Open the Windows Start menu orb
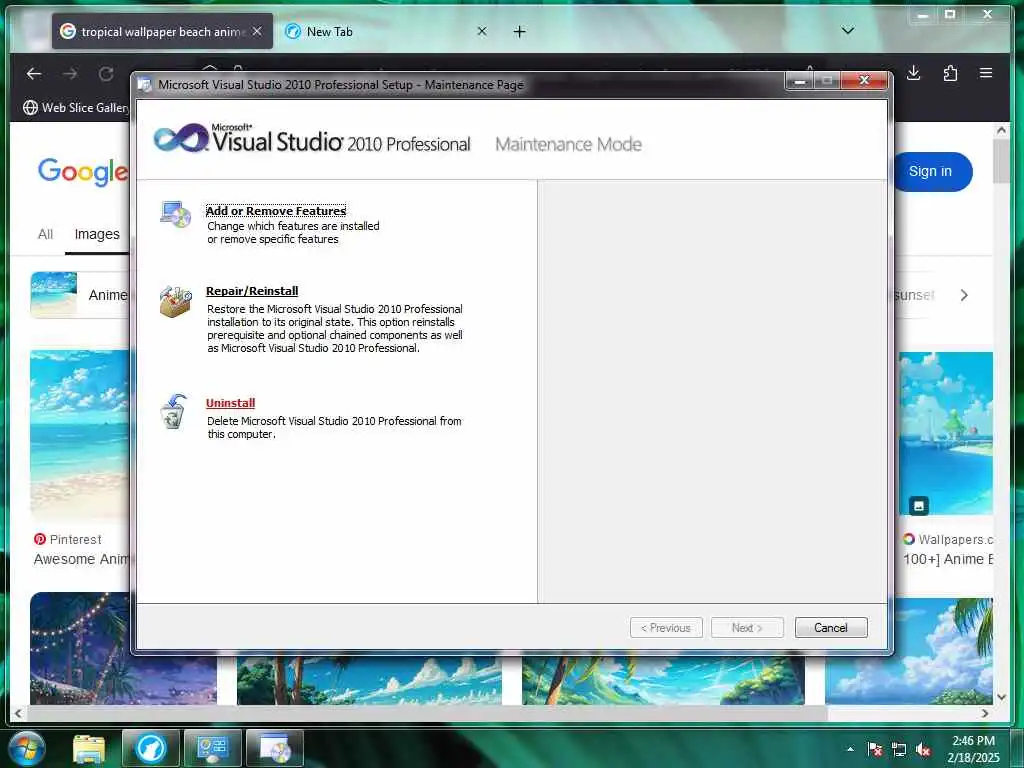The image size is (1024, 768). point(27,748)
